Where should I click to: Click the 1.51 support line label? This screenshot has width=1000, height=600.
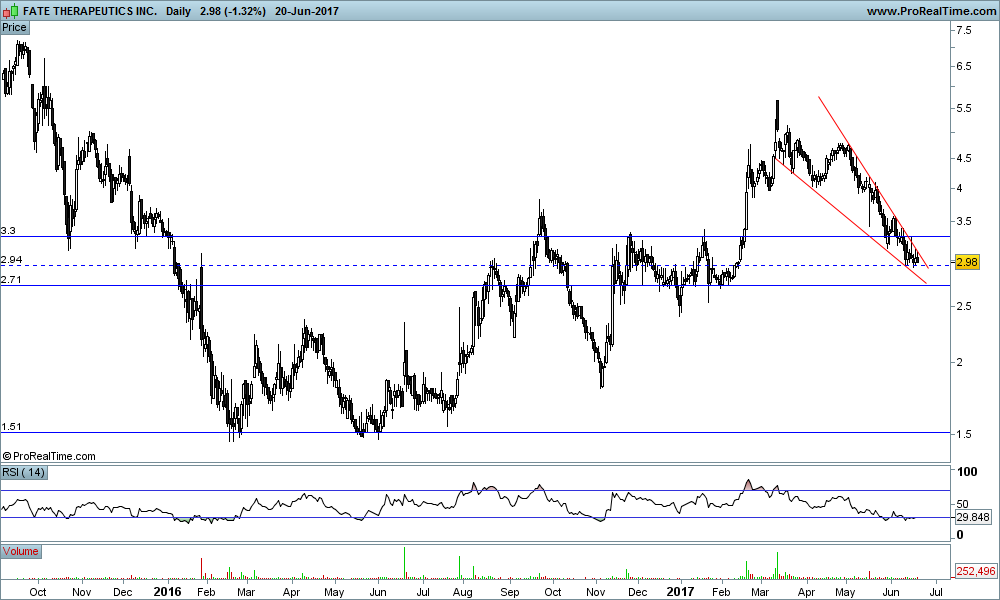[x=11, y=427]
